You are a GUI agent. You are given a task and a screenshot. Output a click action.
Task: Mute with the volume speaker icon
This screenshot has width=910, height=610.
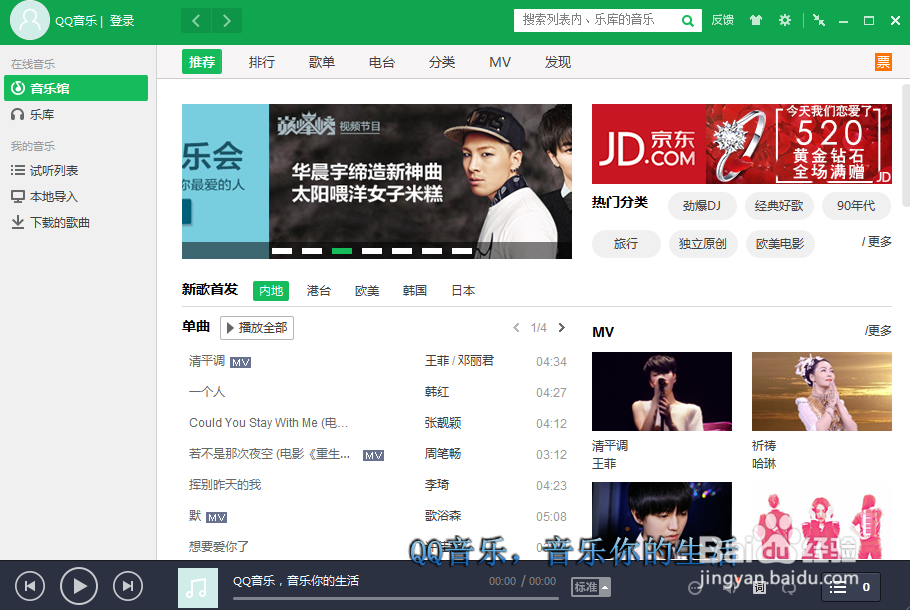(x=730, y=588)
